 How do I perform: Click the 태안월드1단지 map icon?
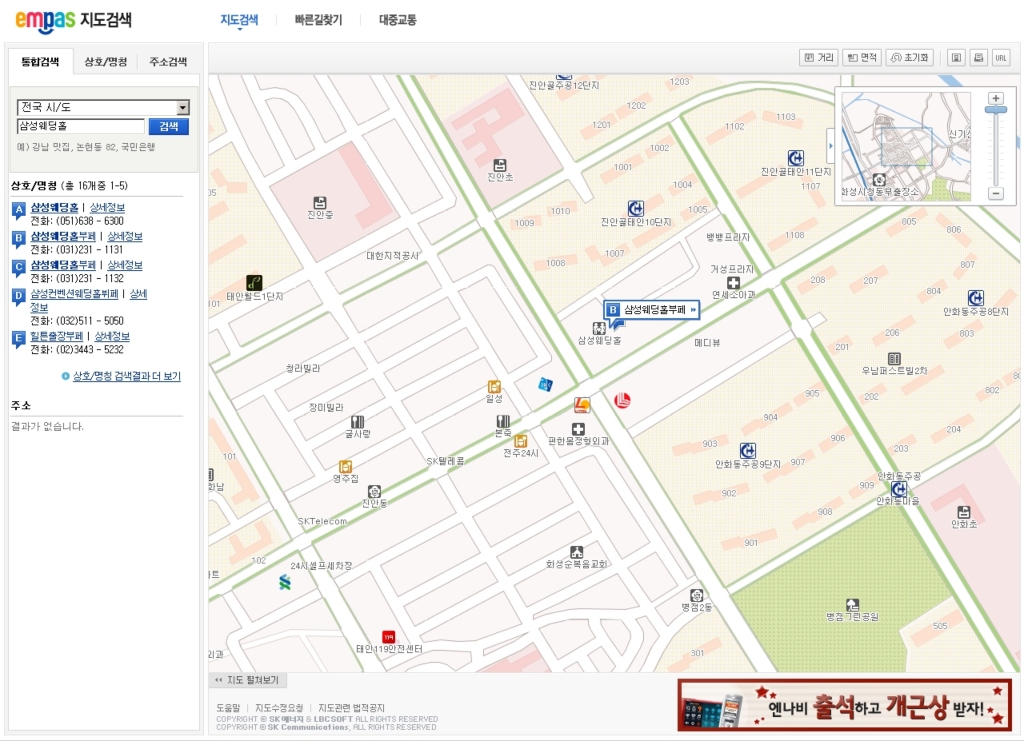pos(254,283)
